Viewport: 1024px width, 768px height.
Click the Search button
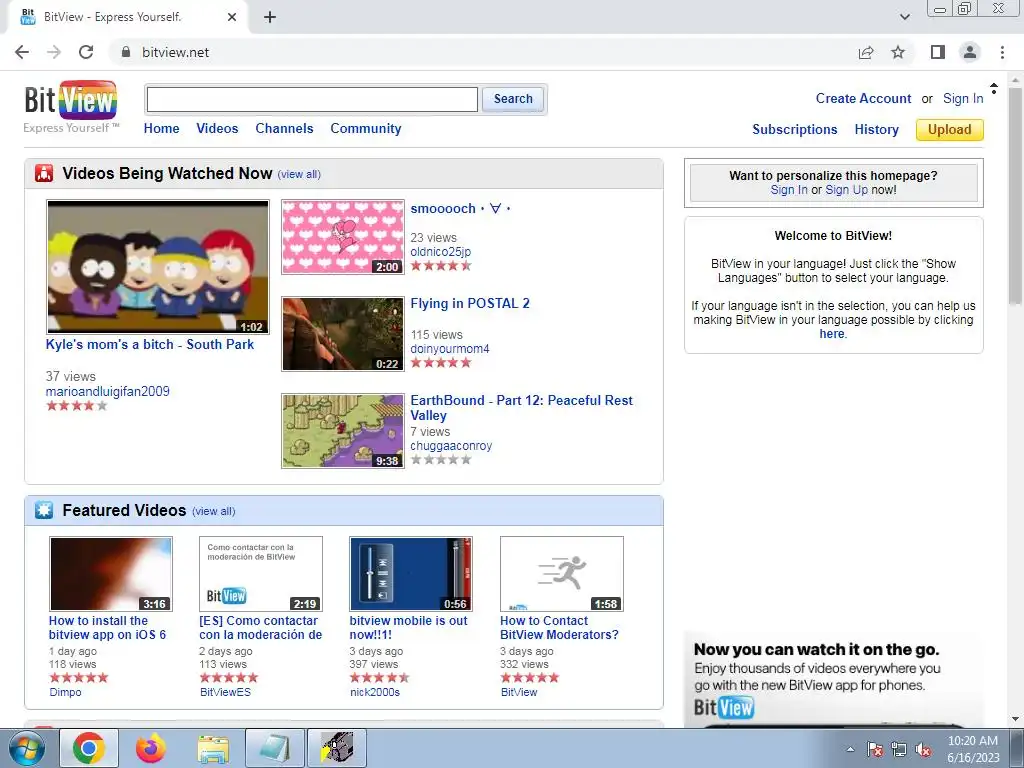pos(513,99)
